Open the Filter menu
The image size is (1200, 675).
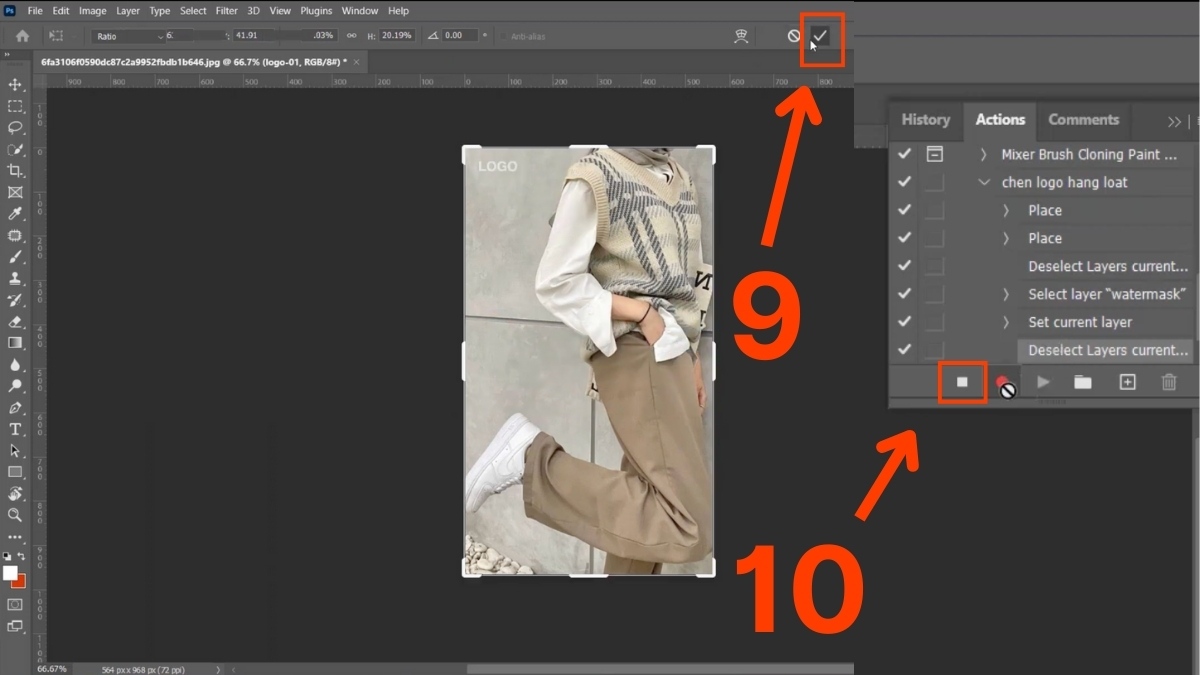tap(226, 11)
